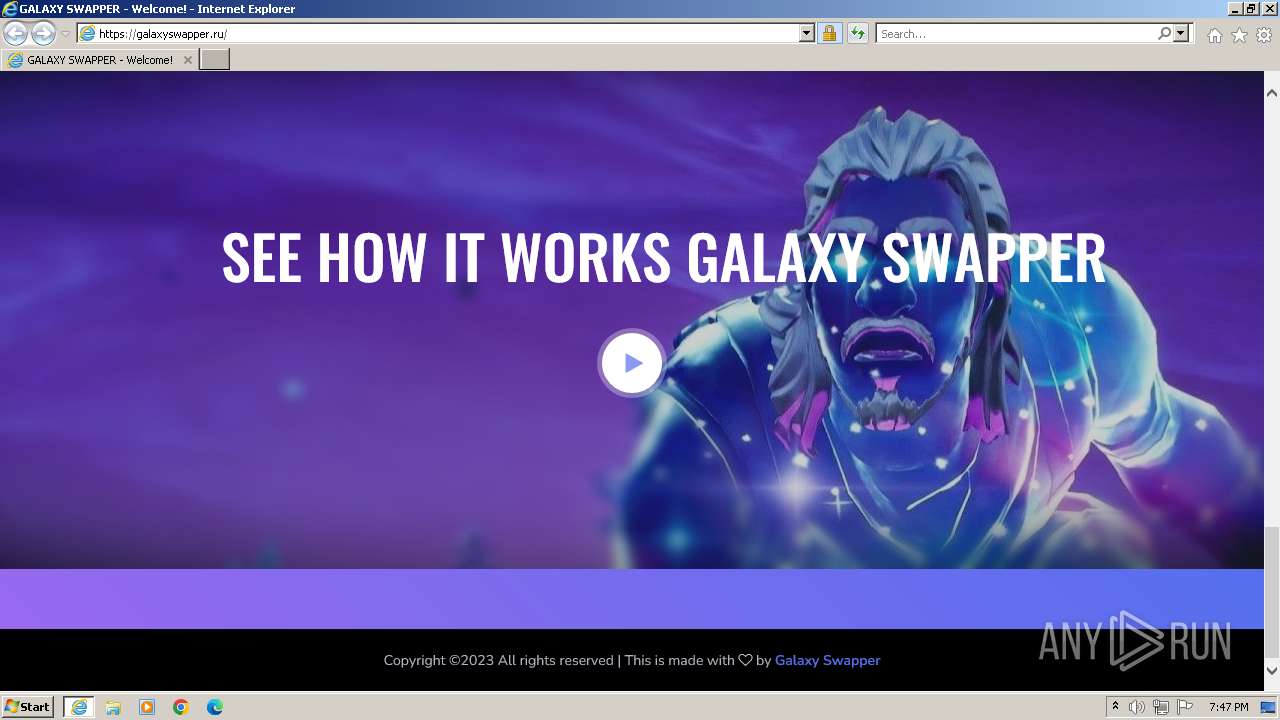Click the taskbar clock showing 7:47 PM

point(1228,707)
